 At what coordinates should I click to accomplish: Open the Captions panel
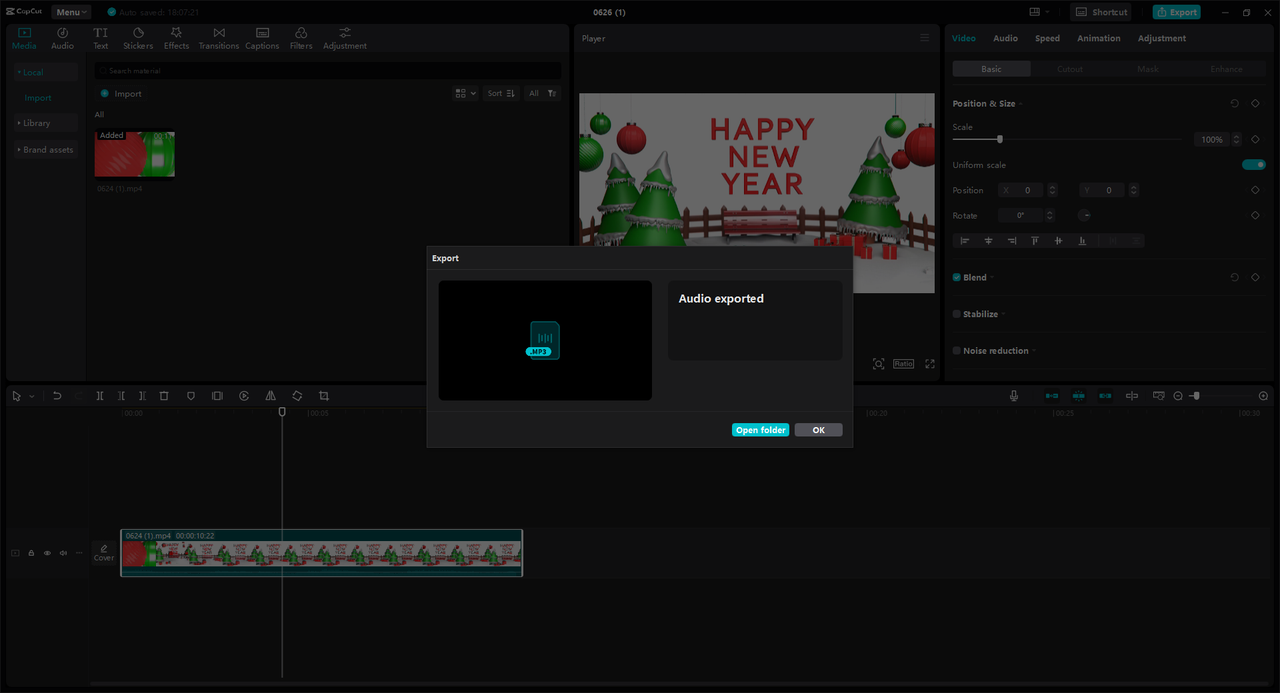(262, 38)
